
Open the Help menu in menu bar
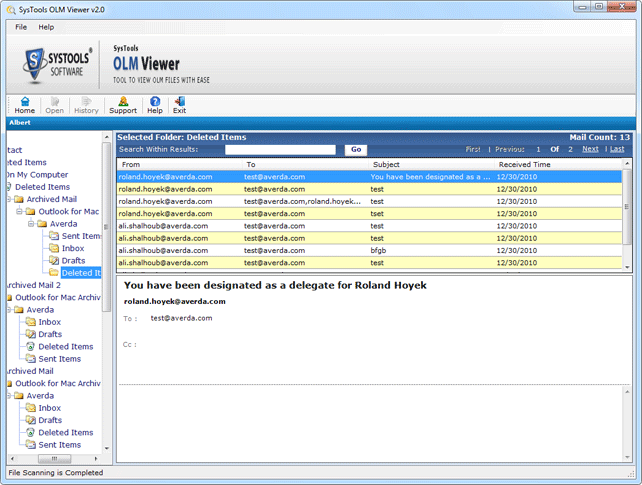point(46,27)
